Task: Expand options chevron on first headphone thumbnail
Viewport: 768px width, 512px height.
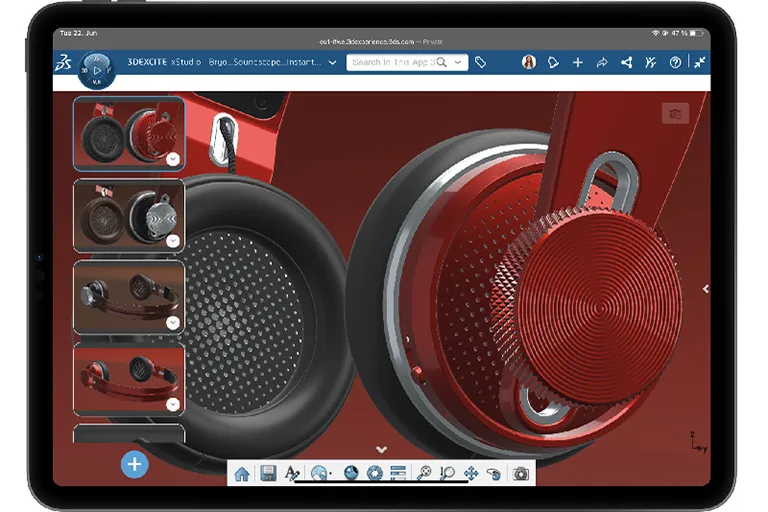Action: click(x=173, y=159)
